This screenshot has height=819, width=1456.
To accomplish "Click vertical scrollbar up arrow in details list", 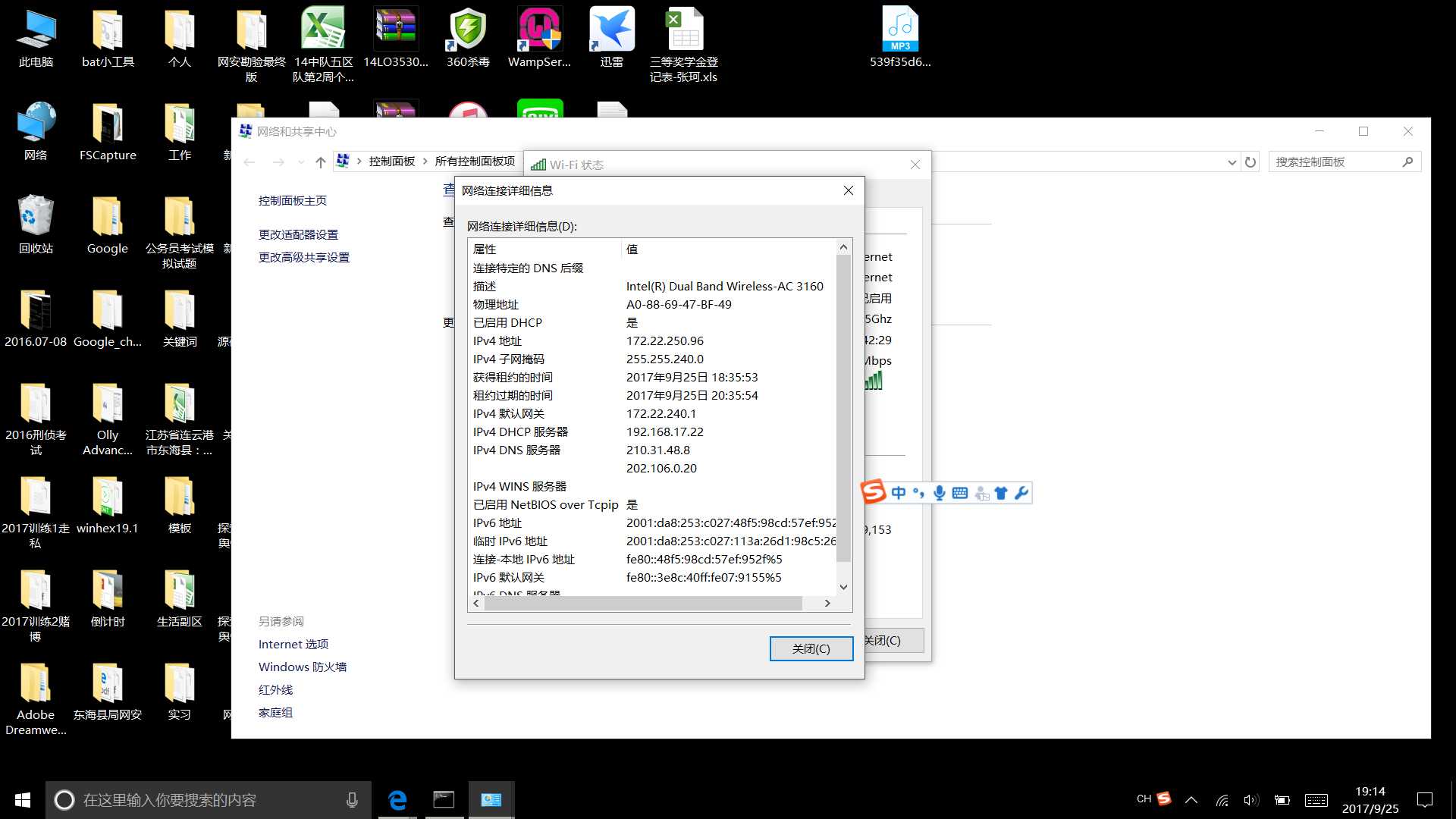I will [843, 247].
